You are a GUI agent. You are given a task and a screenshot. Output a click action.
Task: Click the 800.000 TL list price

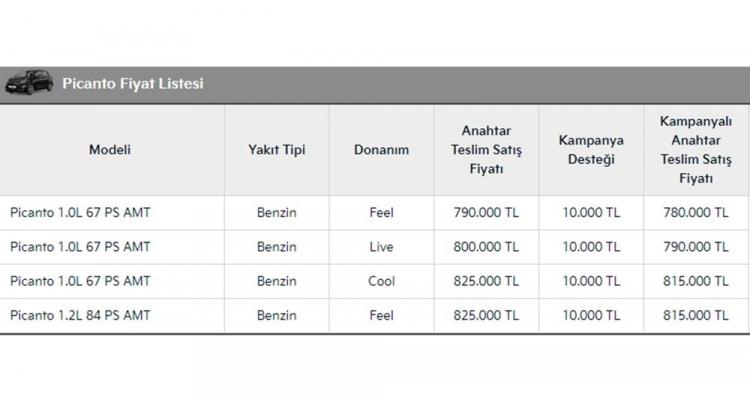(486, 247)
